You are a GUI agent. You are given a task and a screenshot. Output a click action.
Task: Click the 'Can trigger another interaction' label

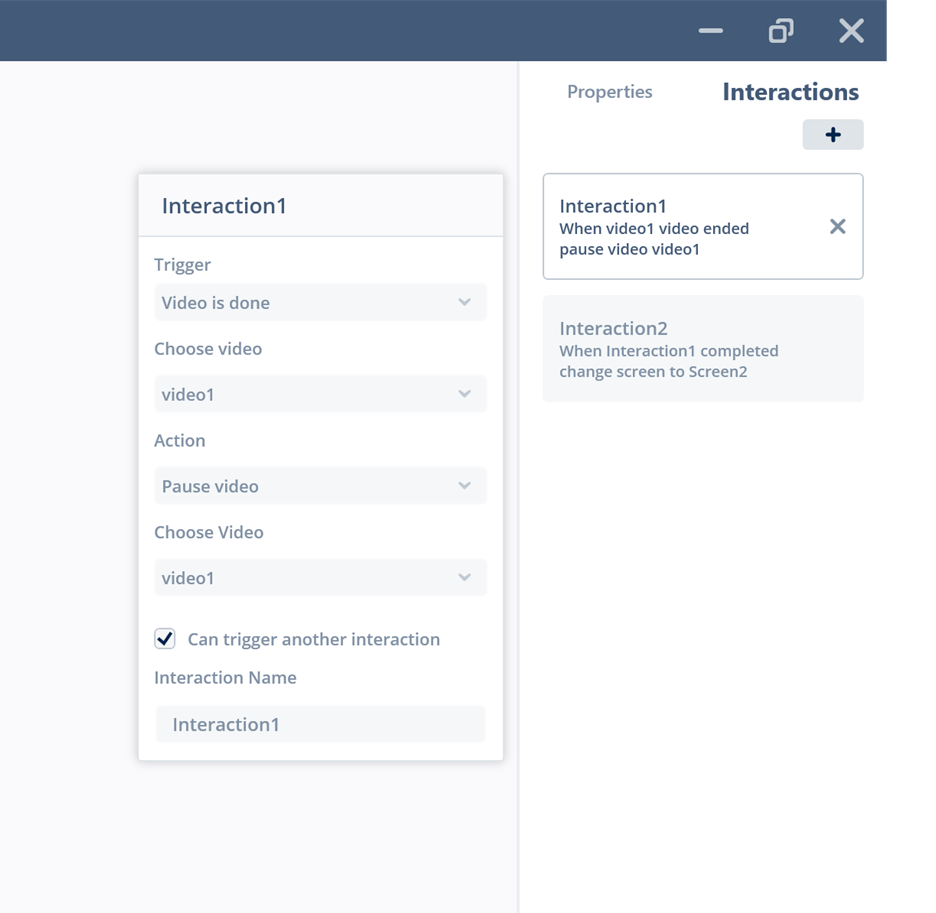[x=313, y=639]
